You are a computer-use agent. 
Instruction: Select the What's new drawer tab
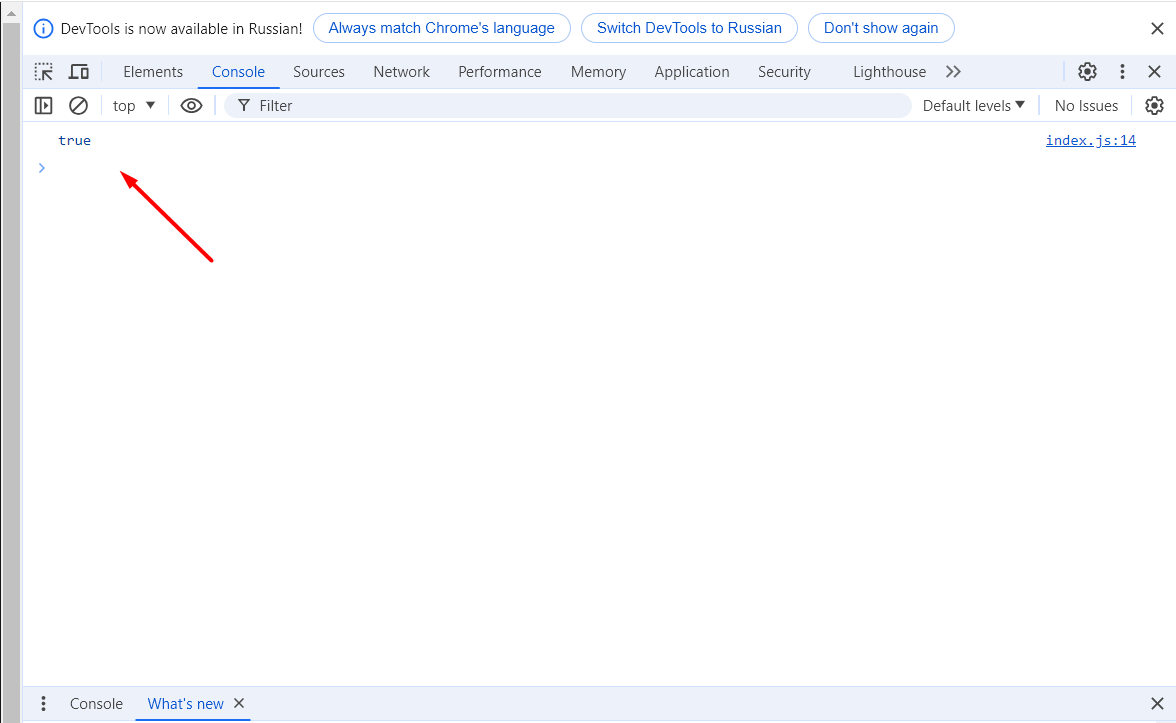pos(185,704)
